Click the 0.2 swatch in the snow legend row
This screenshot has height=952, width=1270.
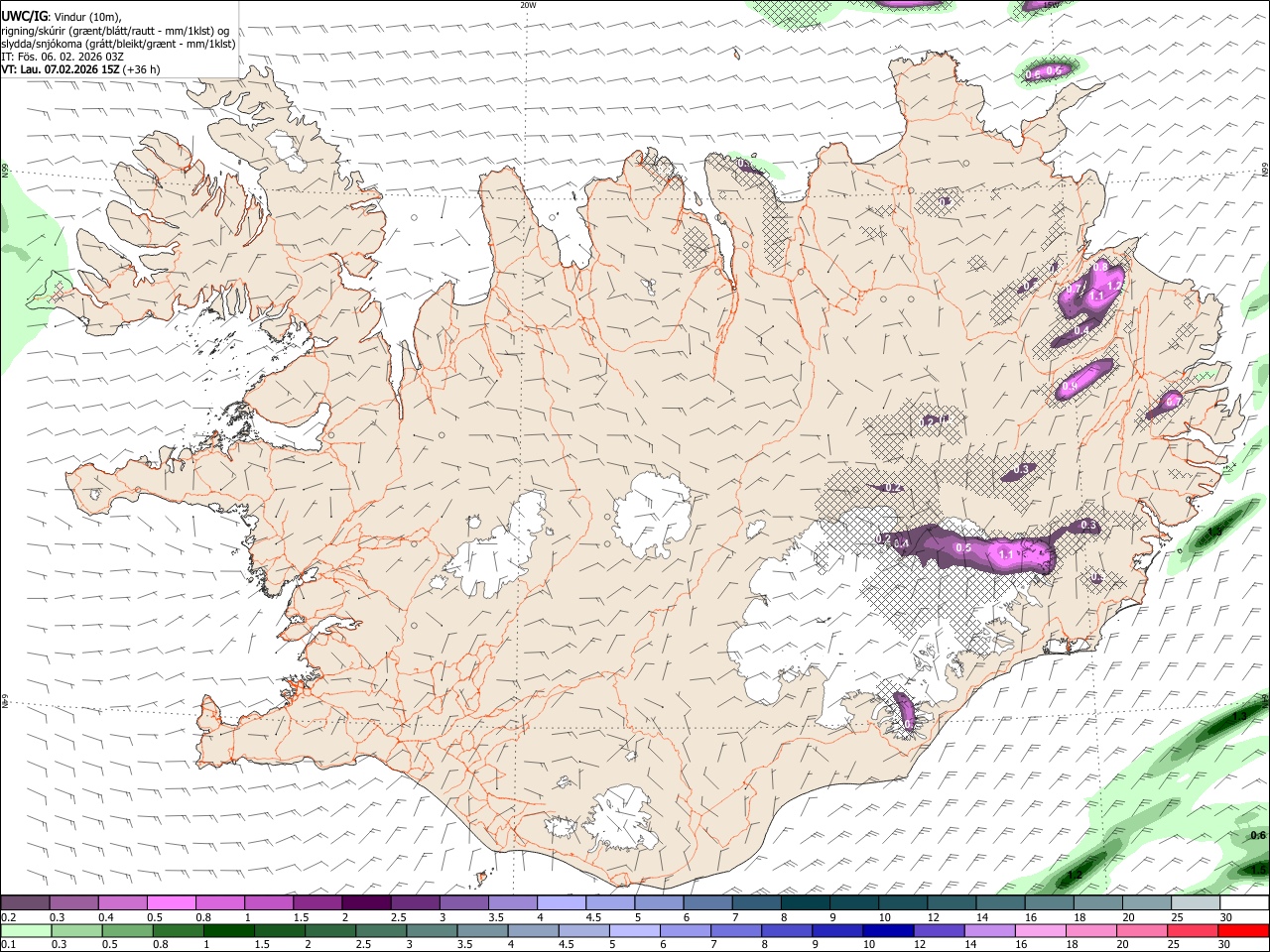point(25,903)
